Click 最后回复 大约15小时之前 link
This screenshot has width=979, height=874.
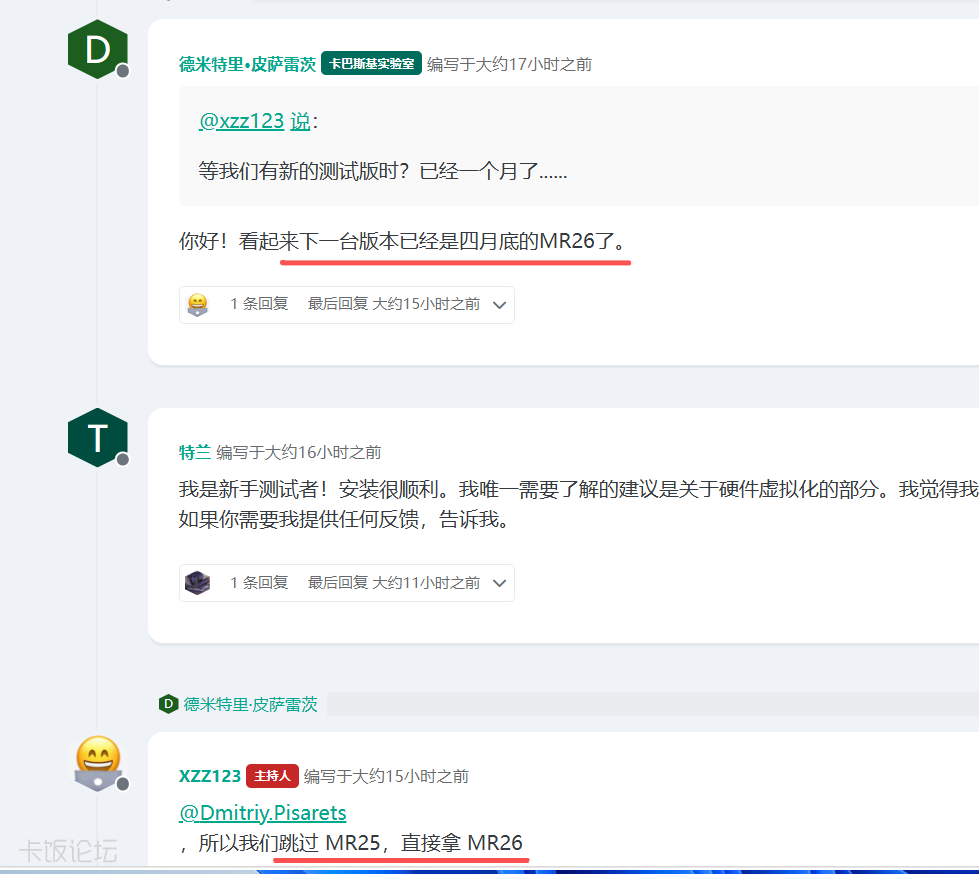click(390, 304)
